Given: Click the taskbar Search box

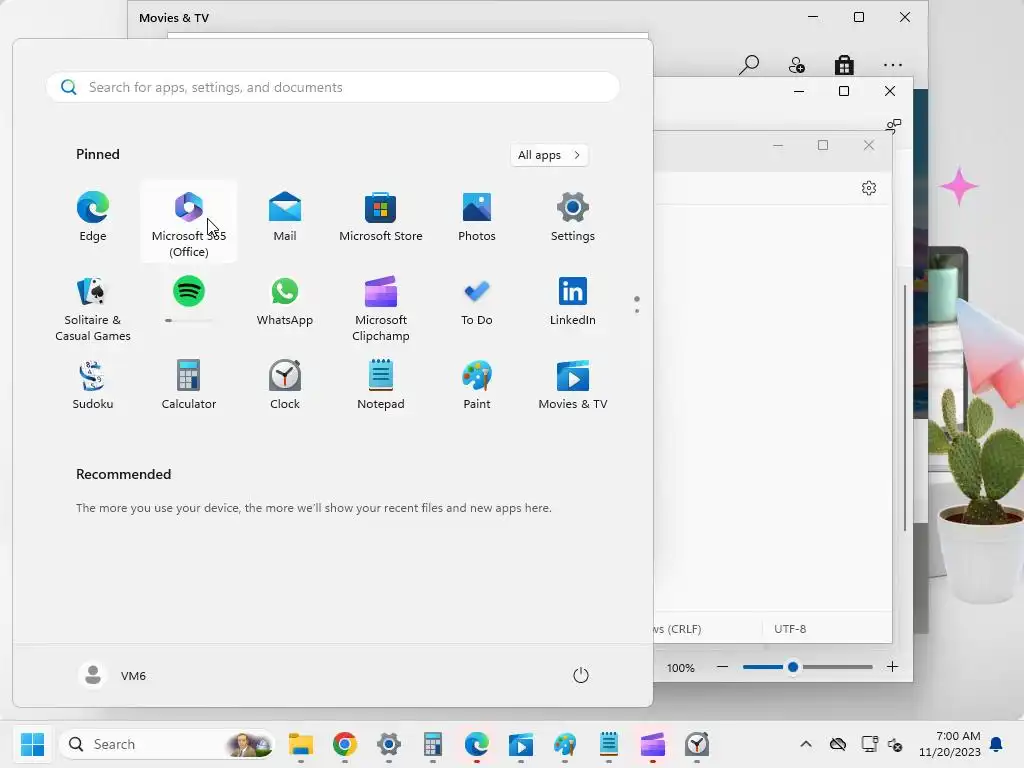Looking at the screenshot, I should pos(167,744).
